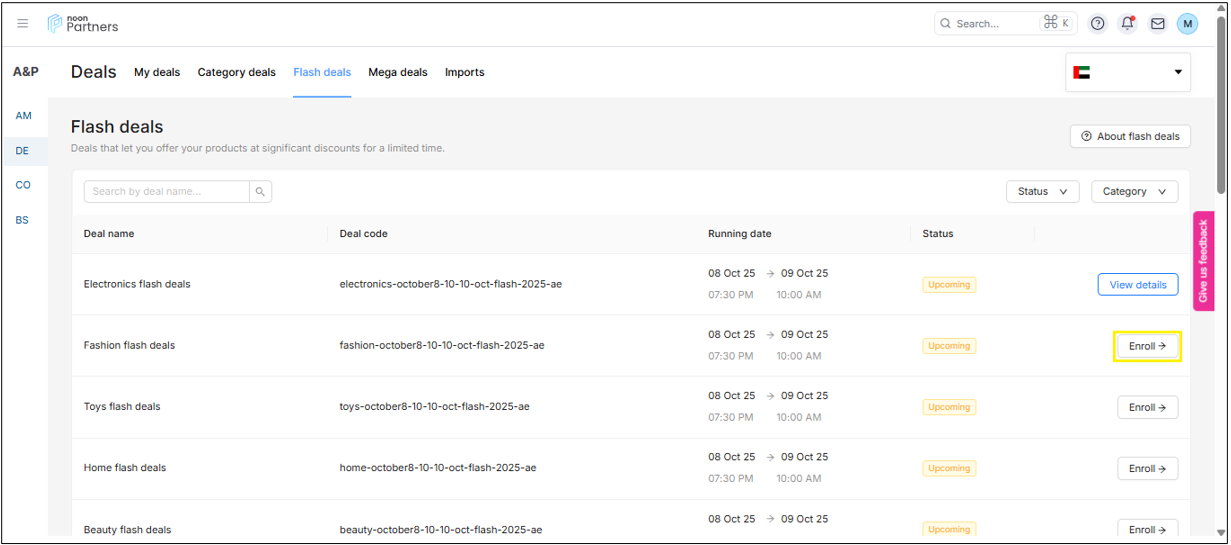The height and width of the screenshot is (545, 1231).
Task: Select the DE sidebar item
Action: coord(22,151)
